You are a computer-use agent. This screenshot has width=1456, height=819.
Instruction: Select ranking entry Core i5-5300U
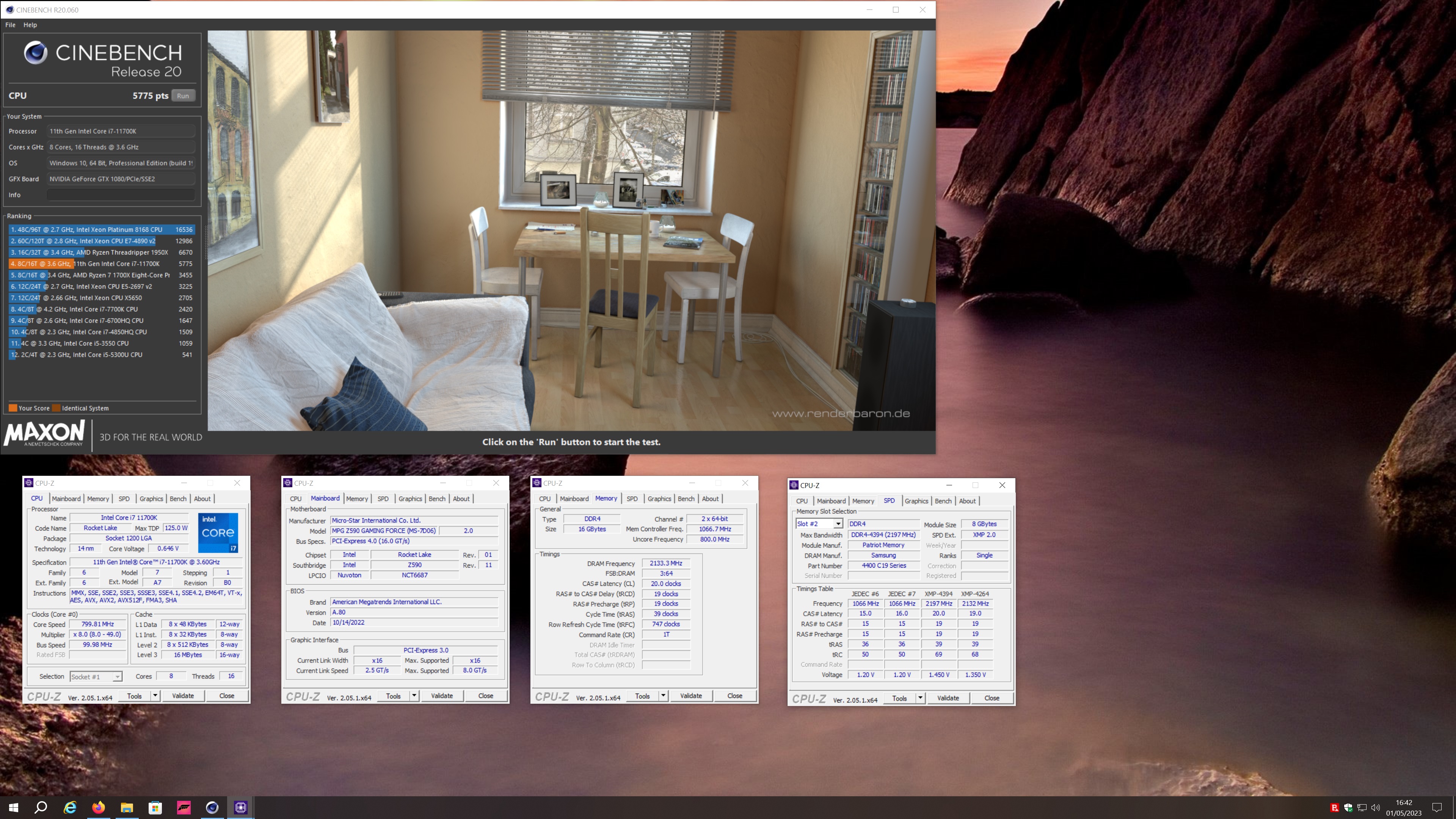click(x=102, y=355)
